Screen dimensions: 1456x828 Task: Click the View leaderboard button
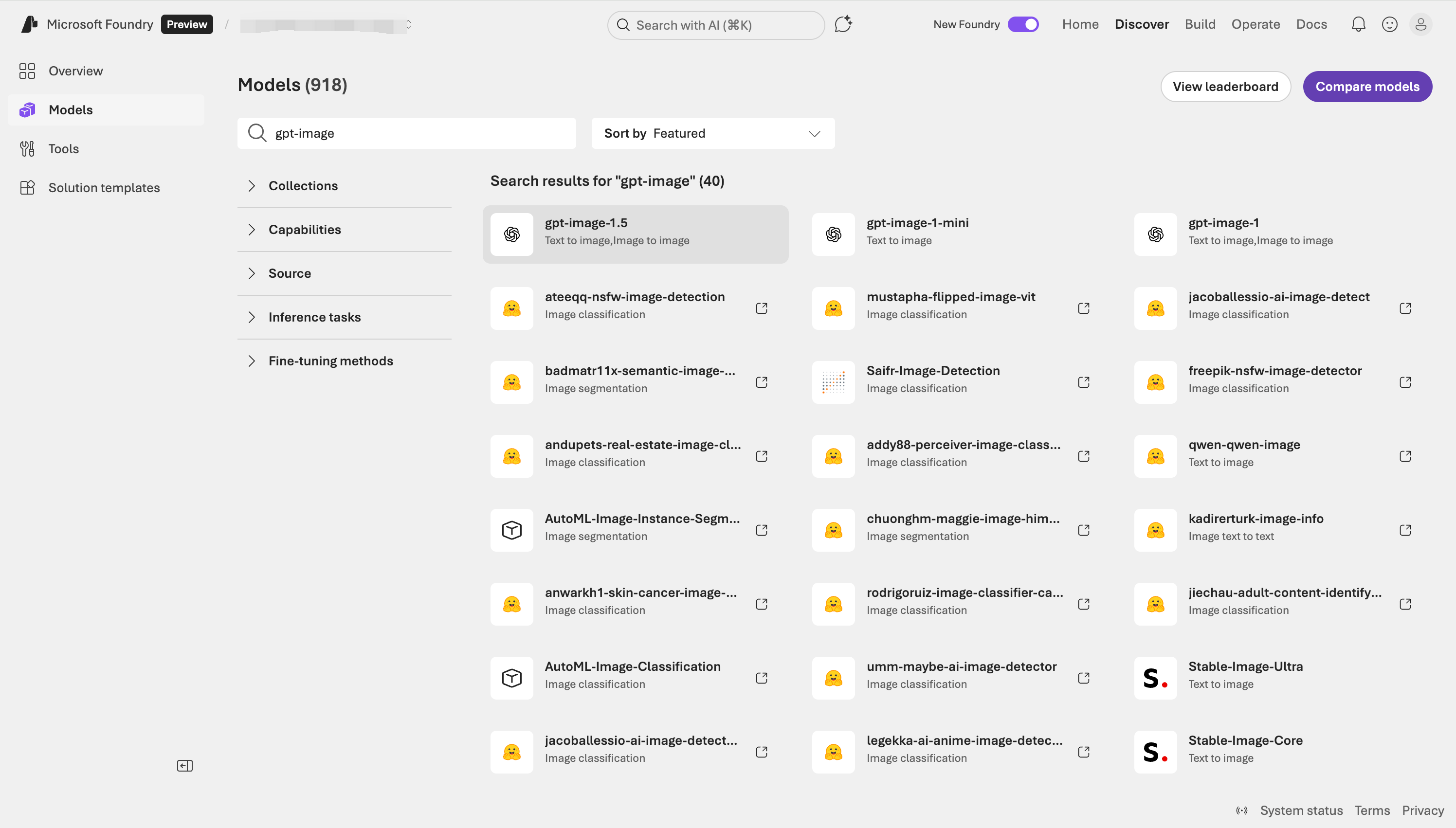pyautogui.click(x=1225, y=87)
